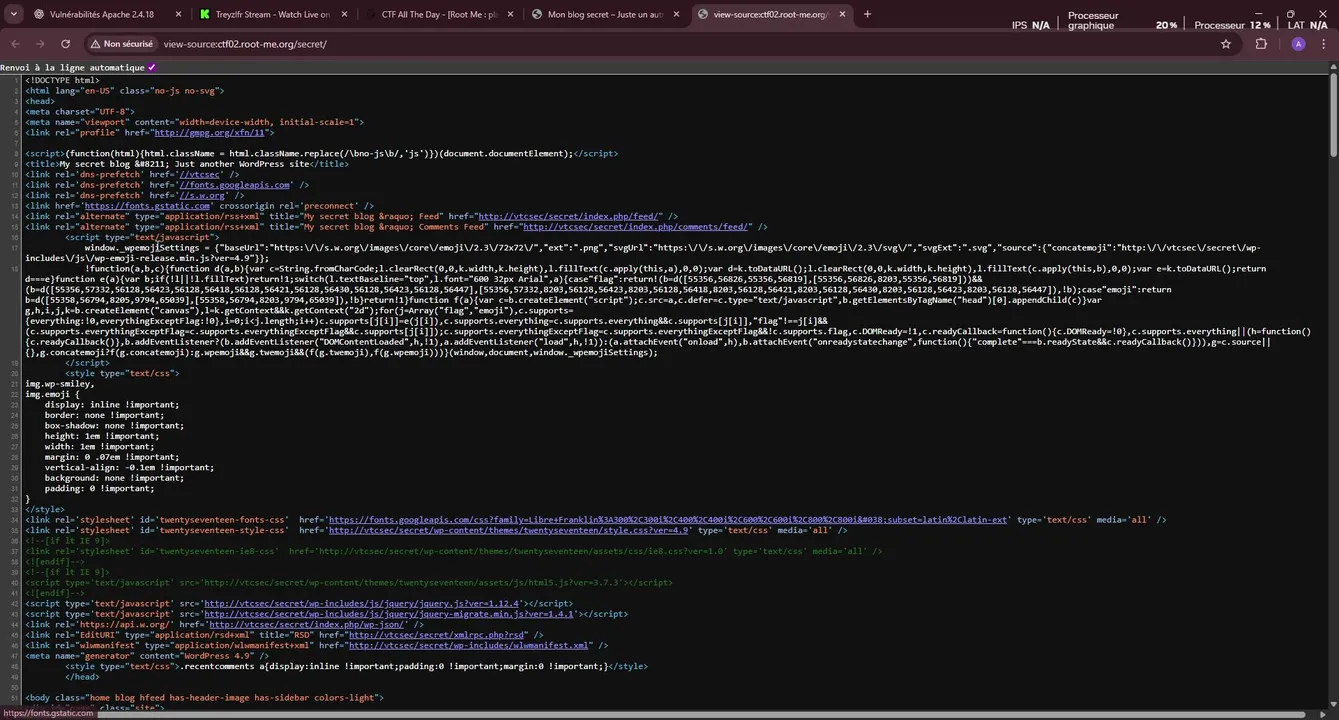
Task: Click the img.wp-smiley, source line
Action: click(x=59, y=383)
